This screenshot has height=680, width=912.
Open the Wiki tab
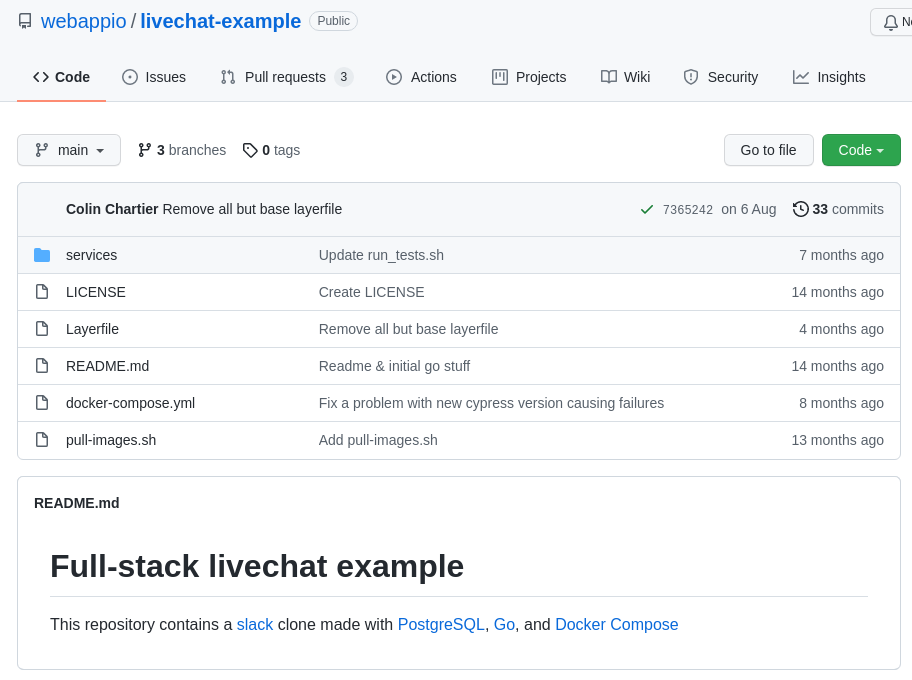point(625,77)
